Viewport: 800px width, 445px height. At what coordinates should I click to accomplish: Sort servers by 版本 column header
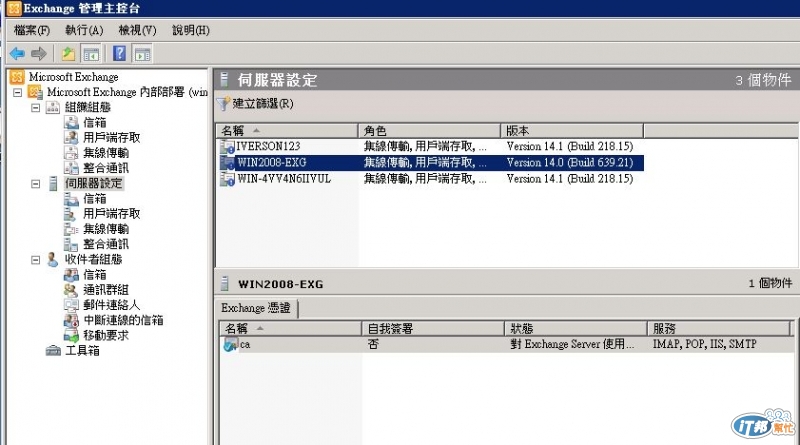572,131
